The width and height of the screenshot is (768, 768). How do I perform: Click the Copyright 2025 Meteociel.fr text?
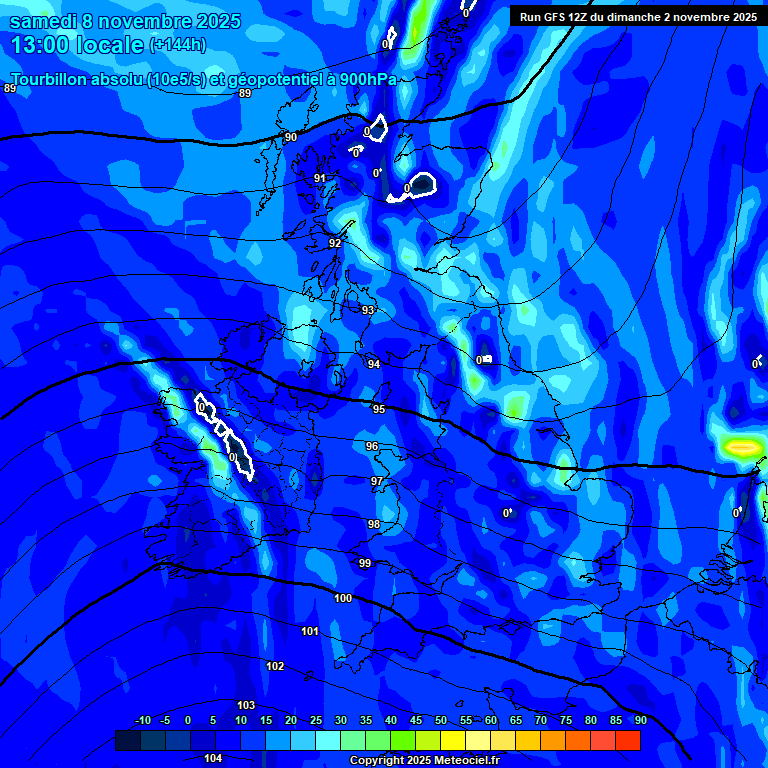[x=425, y=760]
